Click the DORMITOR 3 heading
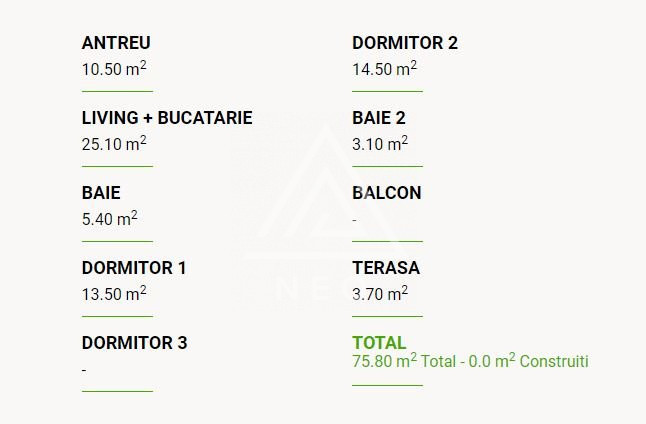Screen dimensions: 646x424 coord(134,343)
